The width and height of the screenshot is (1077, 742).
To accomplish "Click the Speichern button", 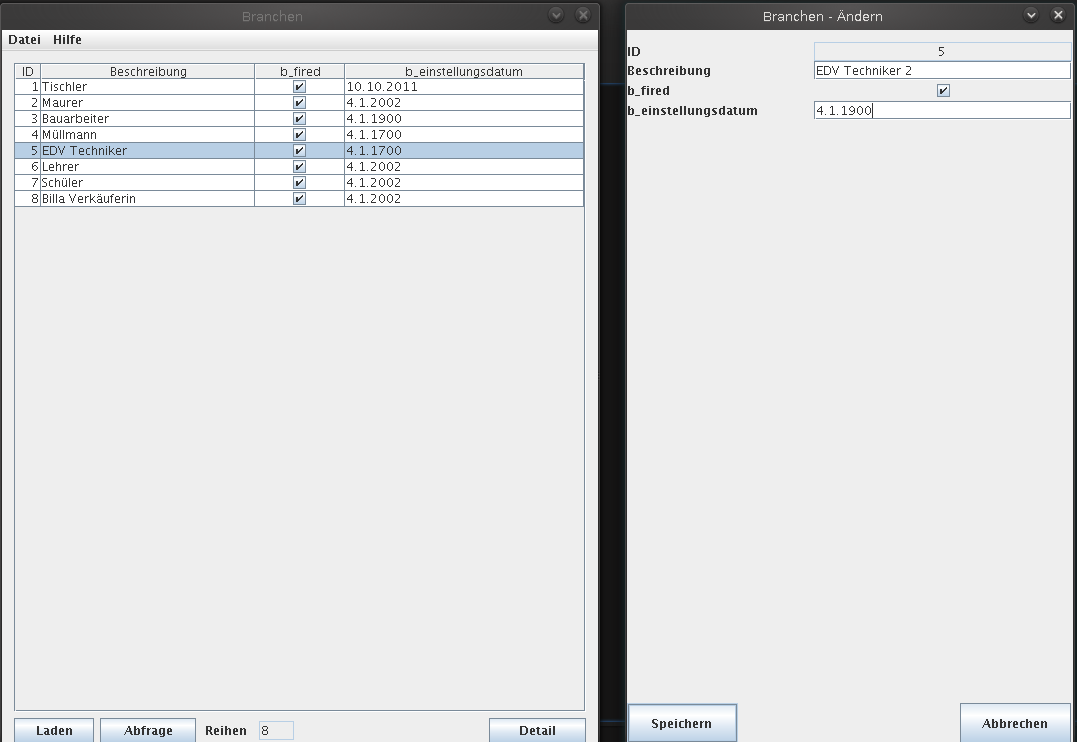I will click(681, 723).
